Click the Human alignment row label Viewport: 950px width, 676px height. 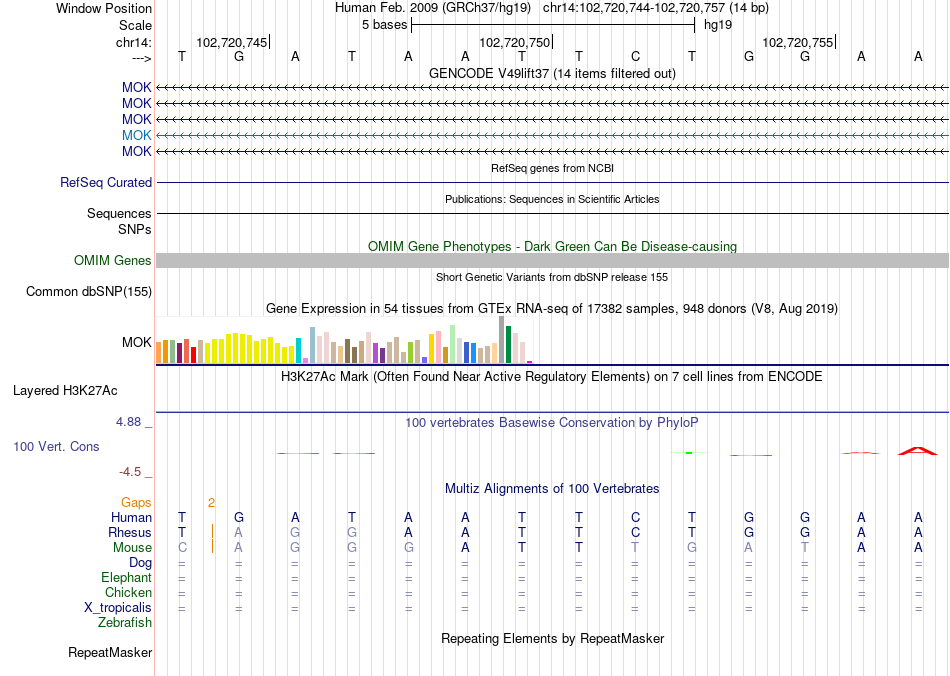[131, 517]
